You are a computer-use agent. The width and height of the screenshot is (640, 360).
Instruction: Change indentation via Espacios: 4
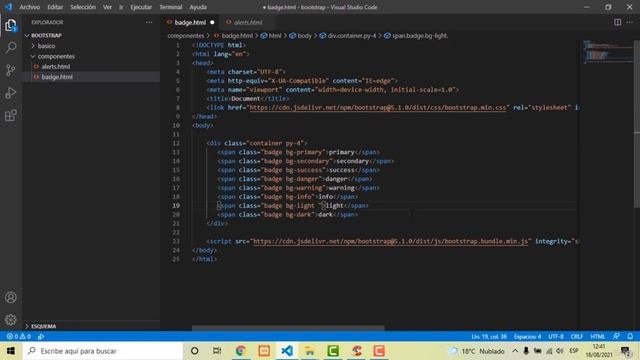(x=527, y=337)
